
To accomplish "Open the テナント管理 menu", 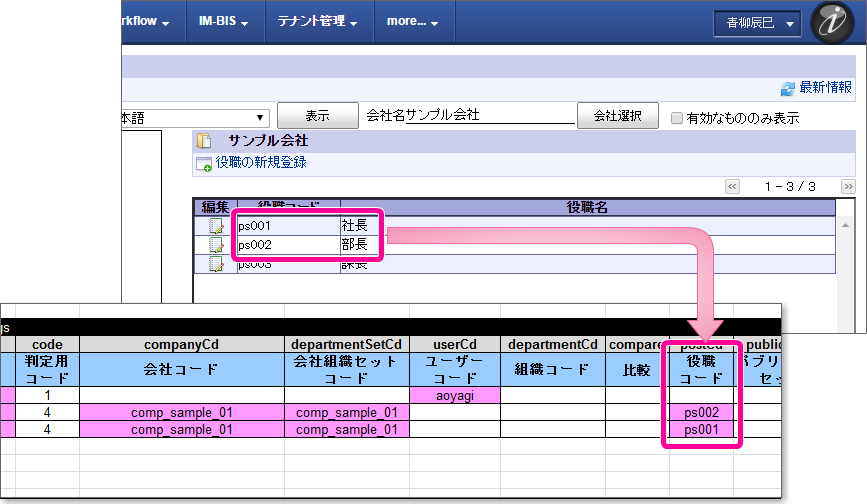I will 319,21.
